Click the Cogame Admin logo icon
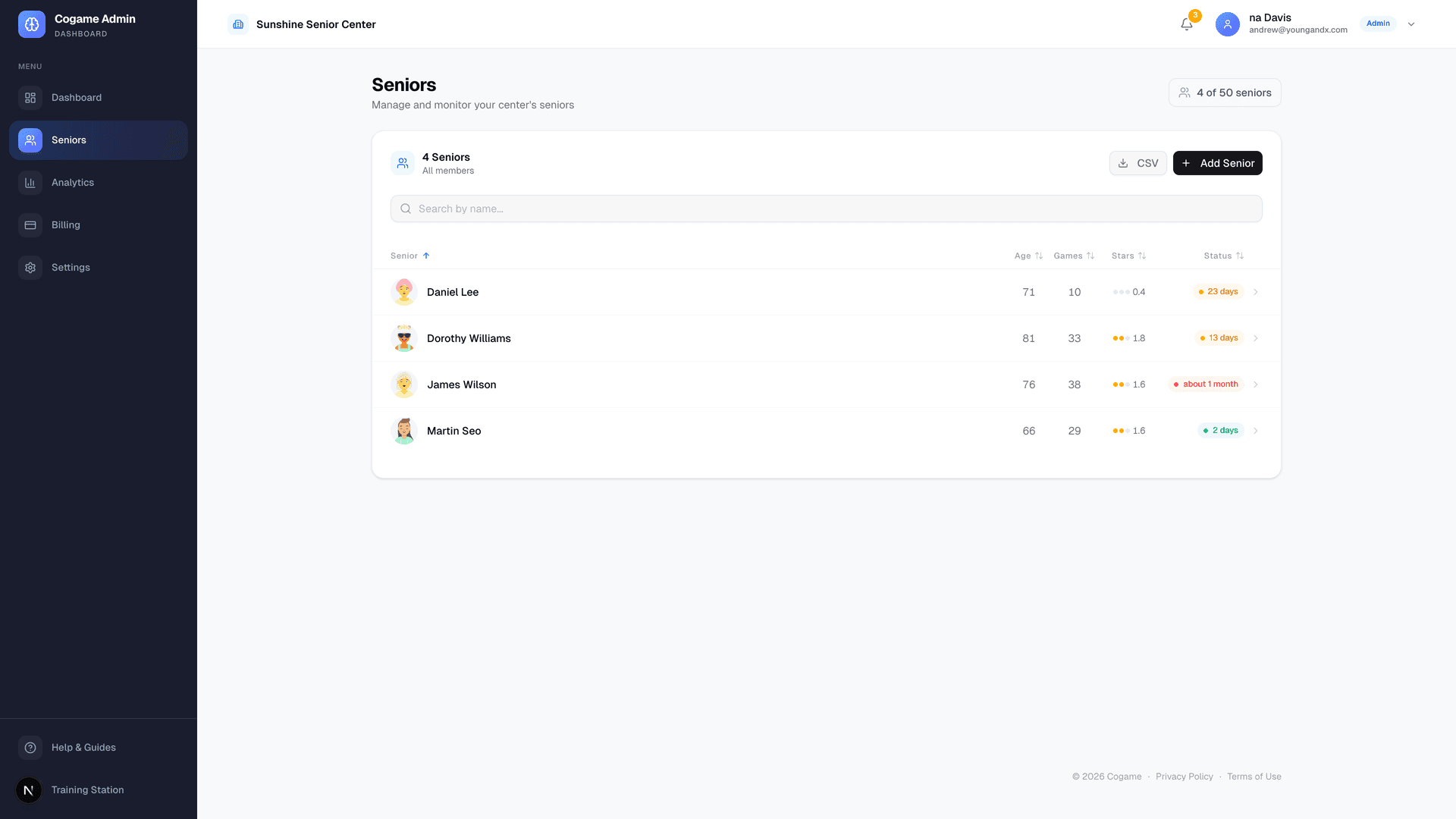This screenshot has height=819, width=1456. point(32,24)
